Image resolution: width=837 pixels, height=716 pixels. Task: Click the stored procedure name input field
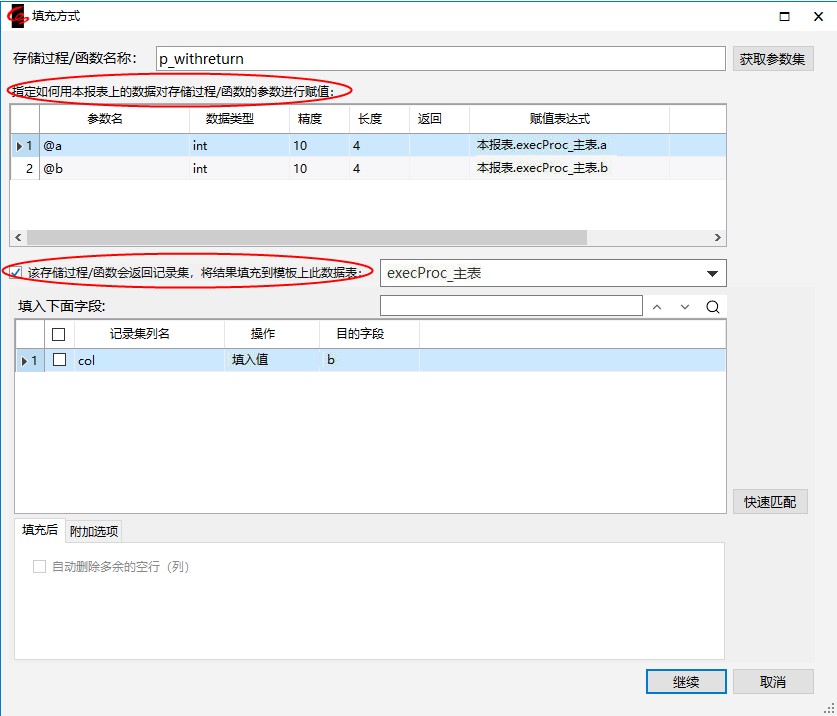coord(440,59)
